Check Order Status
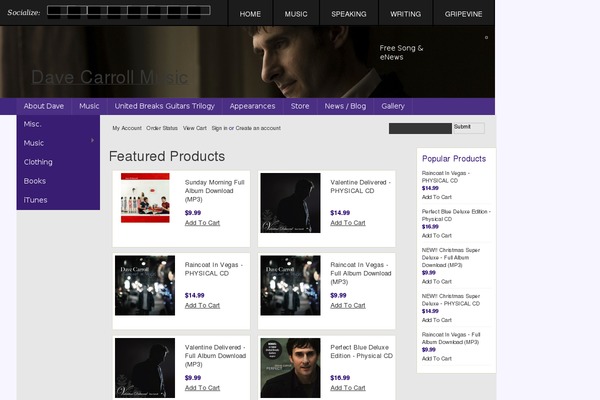 (x=162, y=128)
